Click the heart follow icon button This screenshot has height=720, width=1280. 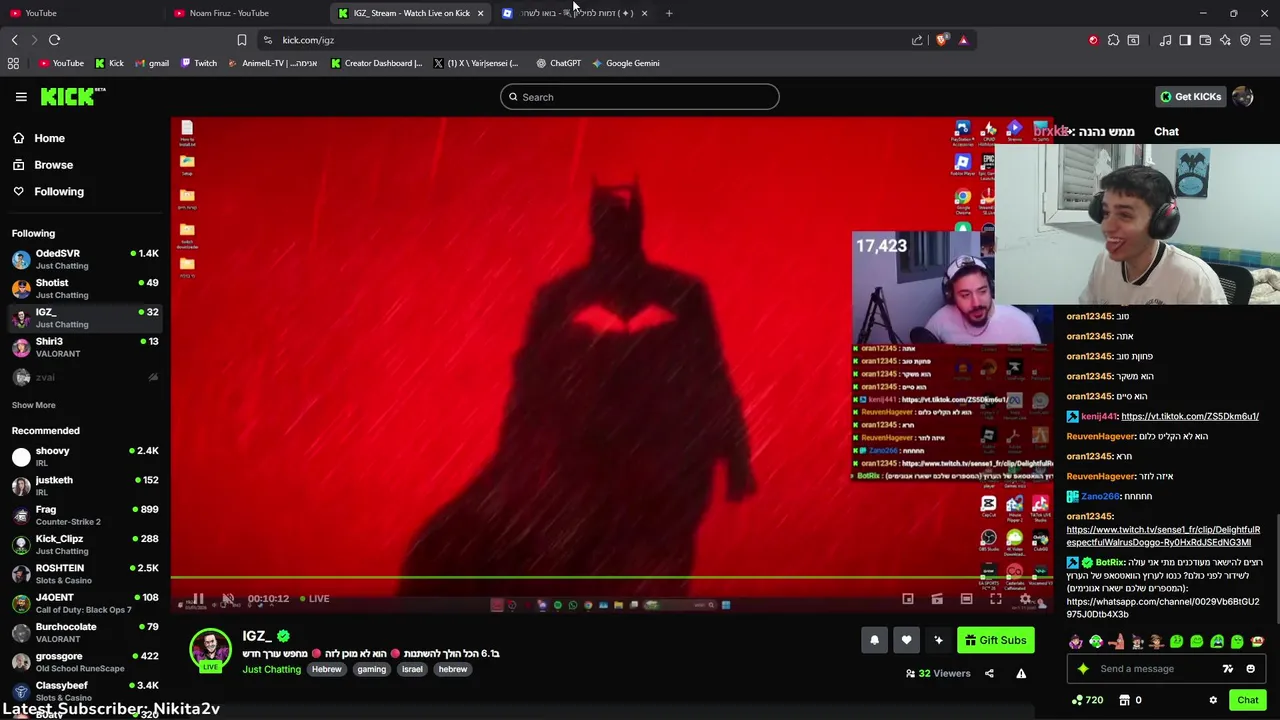906,640
